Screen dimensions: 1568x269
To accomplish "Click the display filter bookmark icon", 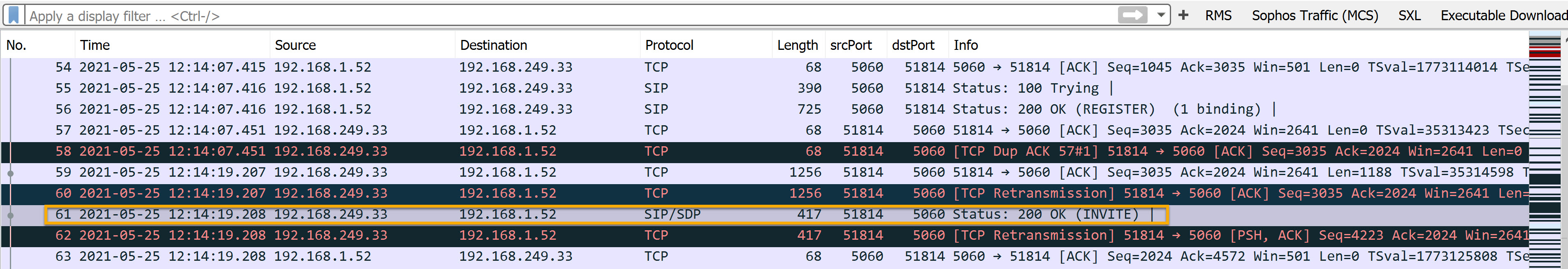I will [14, 15].
